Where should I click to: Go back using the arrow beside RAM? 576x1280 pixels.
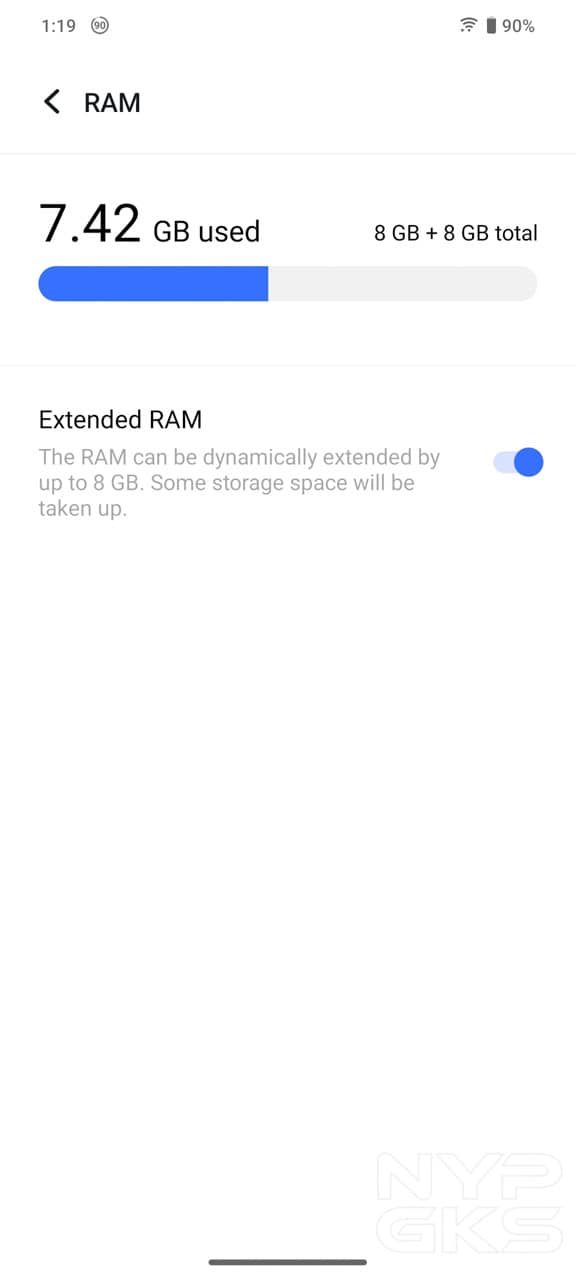click(x=52, y=102)
